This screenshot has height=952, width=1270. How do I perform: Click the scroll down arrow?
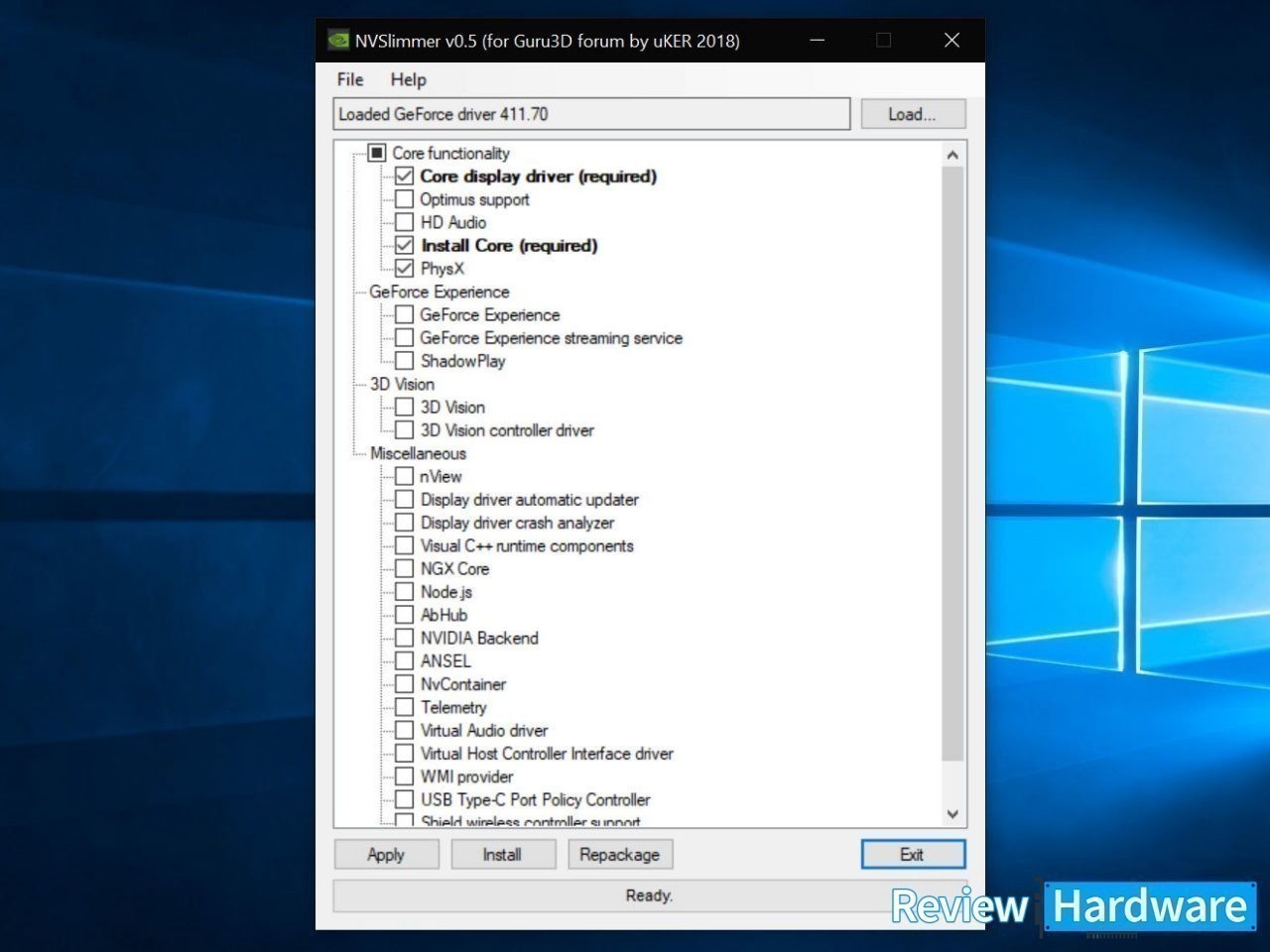point(952,814)
